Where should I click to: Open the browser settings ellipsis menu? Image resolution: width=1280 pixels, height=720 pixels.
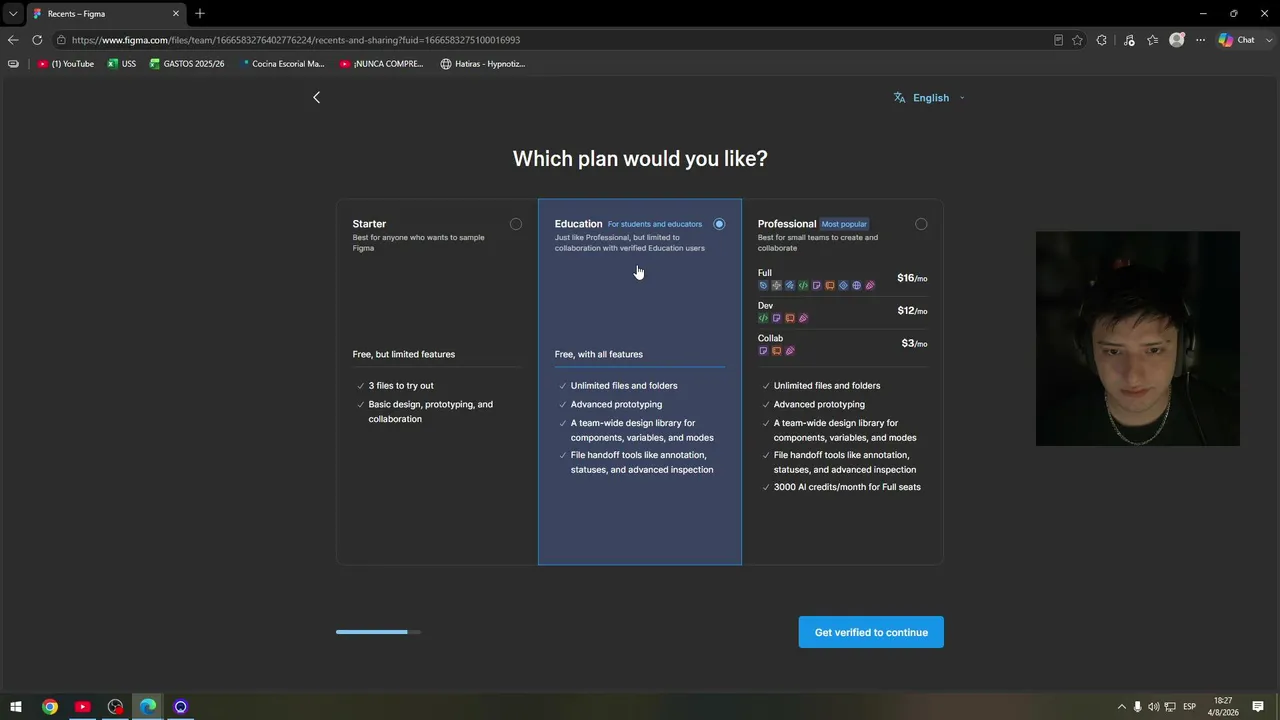tap(1200, 40)
